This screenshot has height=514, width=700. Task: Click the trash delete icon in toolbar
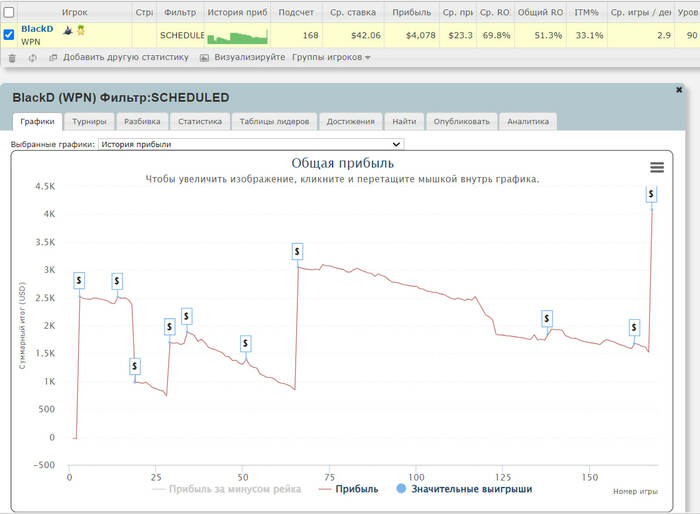pyautogui.click(x=12, y=58)
